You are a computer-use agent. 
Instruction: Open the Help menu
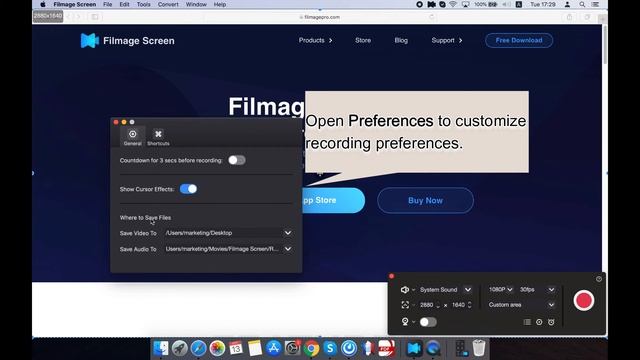pos(220,4)
